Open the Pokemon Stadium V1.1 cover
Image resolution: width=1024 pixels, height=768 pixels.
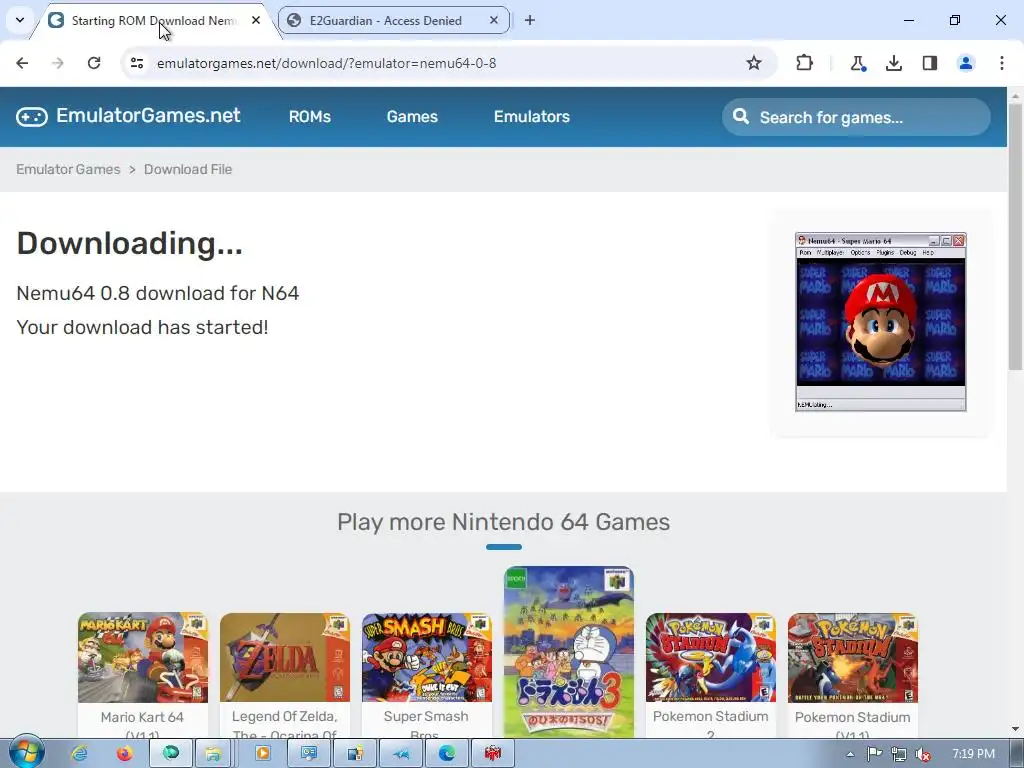click(x=852, y=658)
